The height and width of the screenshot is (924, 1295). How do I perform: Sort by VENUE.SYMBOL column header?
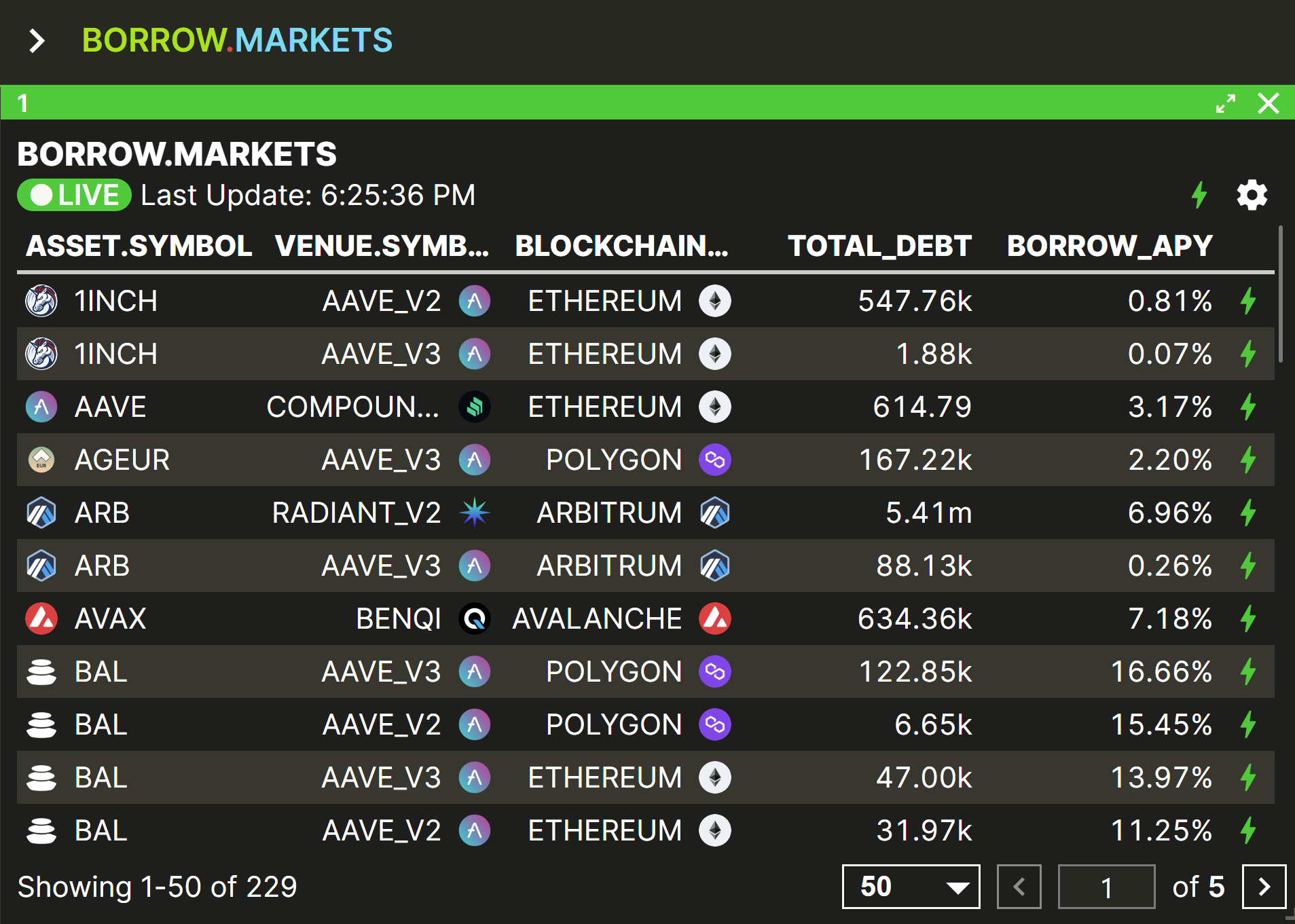point(382,246)
